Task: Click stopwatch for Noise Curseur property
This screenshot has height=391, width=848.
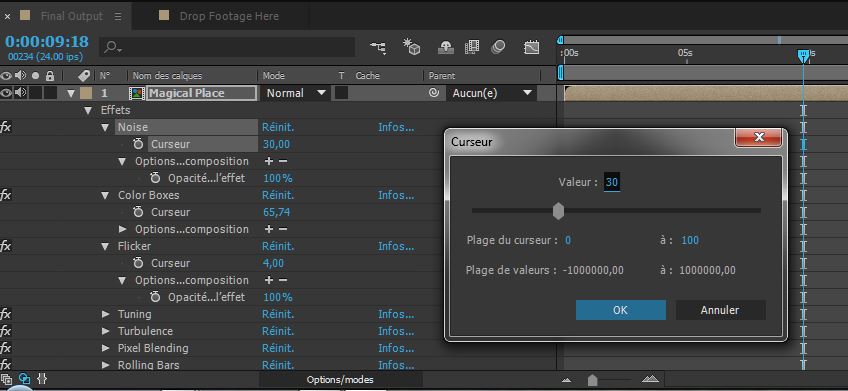Action: (x=138, y=144)
